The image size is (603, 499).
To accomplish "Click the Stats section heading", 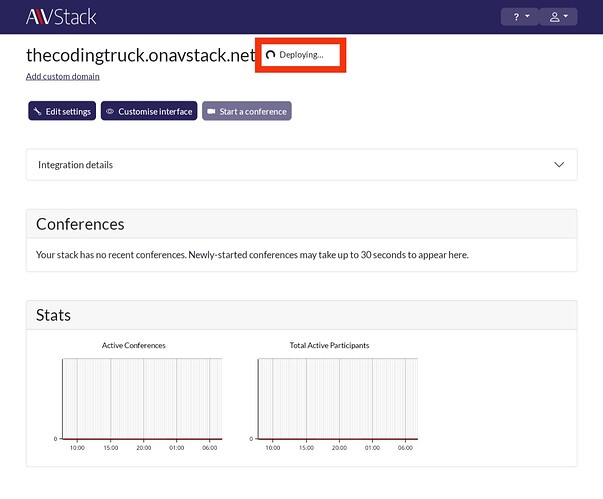I will point(54,315).
